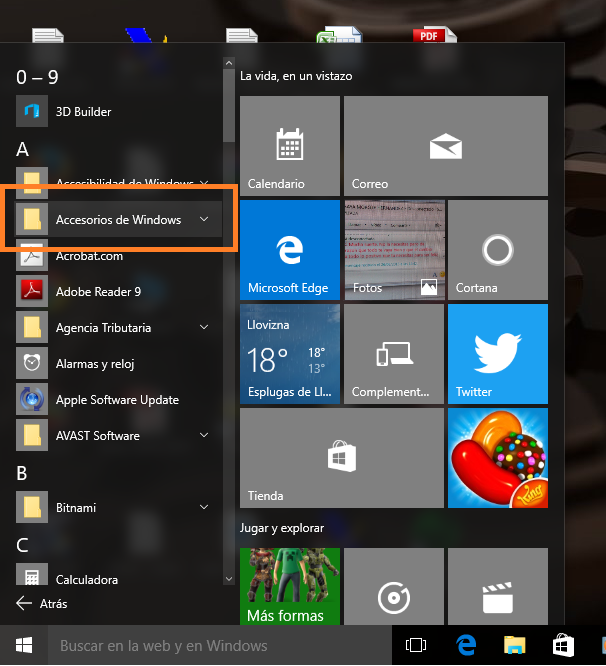Viewport: 606px width, 666px height.
Task: Launch Adobe Reader 9 from the list
Action: coord(98,292)
